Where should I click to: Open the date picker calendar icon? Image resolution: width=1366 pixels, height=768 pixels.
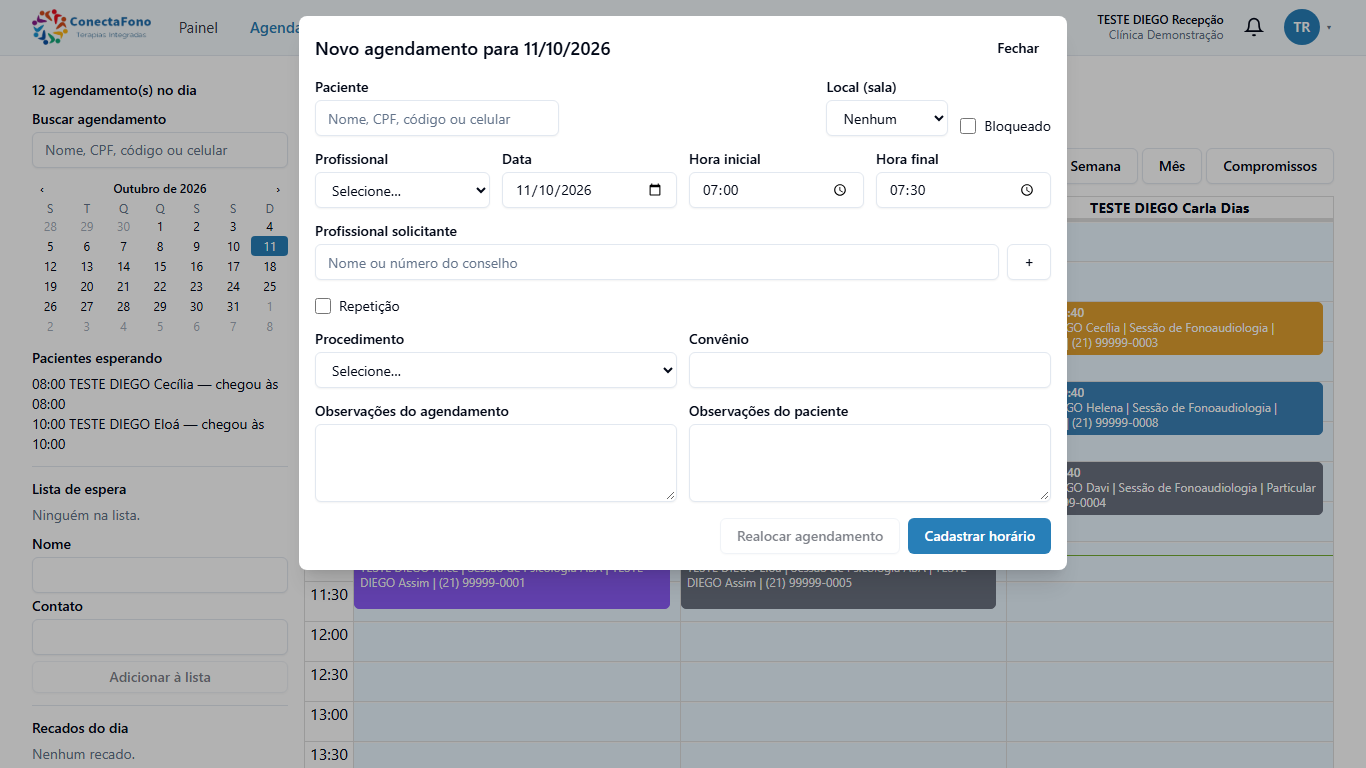coord(655,190)
